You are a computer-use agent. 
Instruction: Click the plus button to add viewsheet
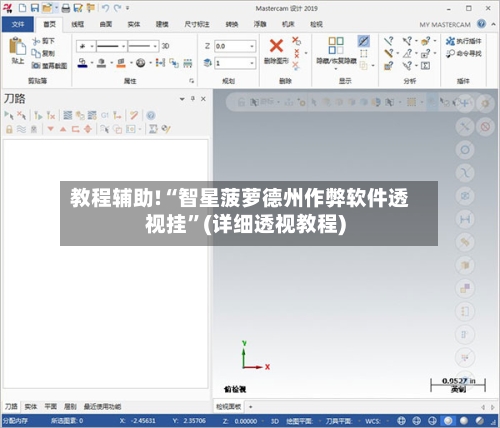tap(251, 407)
